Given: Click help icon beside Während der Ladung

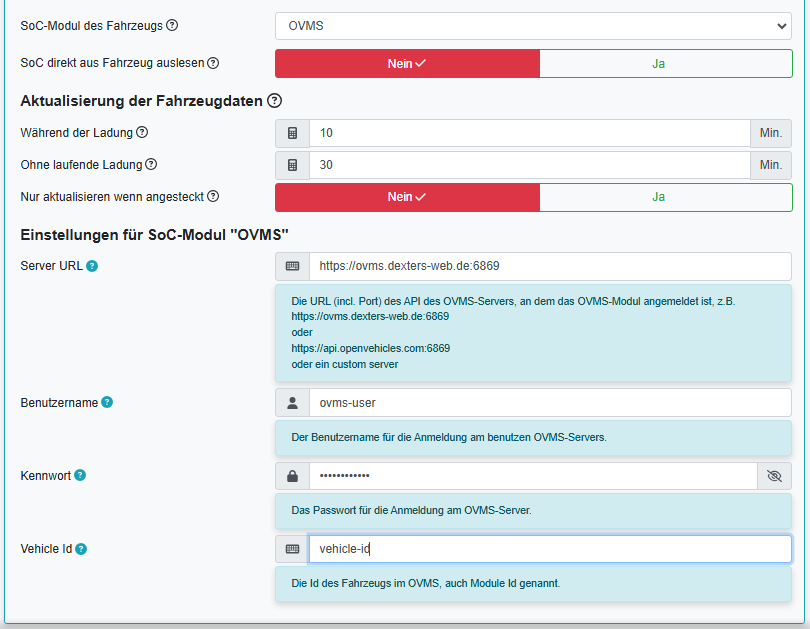Looking at the screenshot, I should click(142, 133).
